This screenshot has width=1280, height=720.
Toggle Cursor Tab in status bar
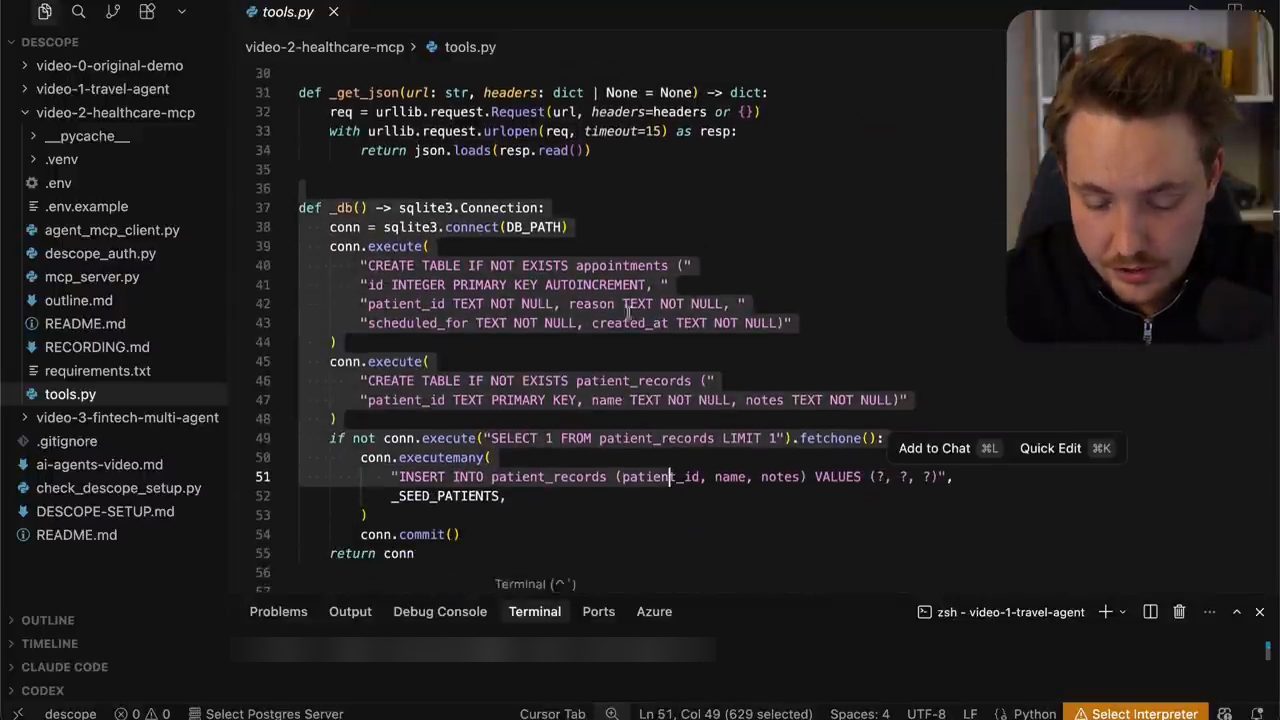pyautogui.click(x=552, y=713)
